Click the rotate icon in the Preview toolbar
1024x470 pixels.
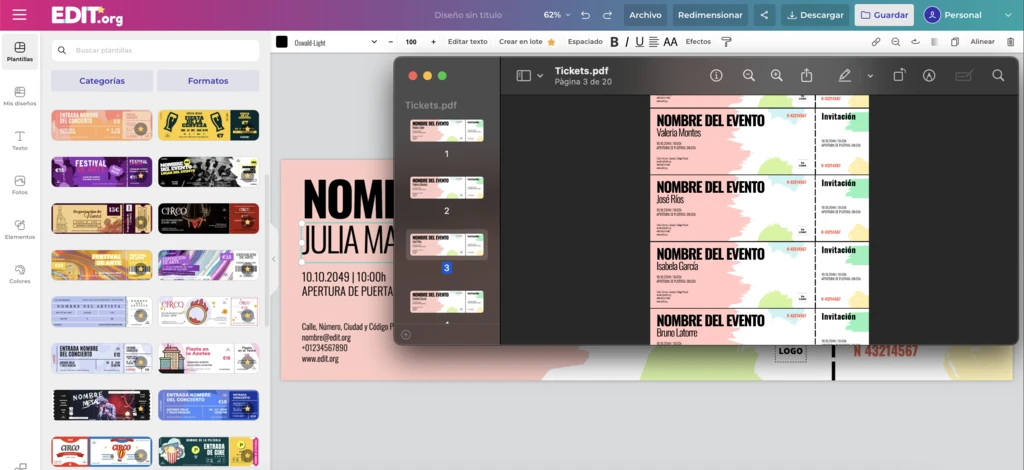[899, 76]
